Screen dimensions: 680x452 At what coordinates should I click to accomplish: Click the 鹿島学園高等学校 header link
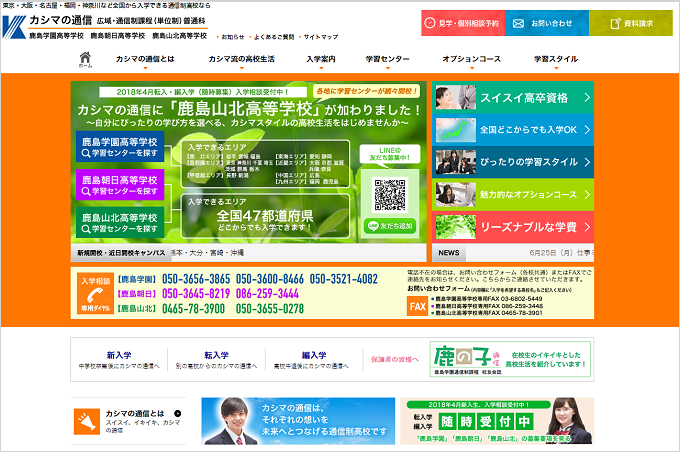(56, 36)
